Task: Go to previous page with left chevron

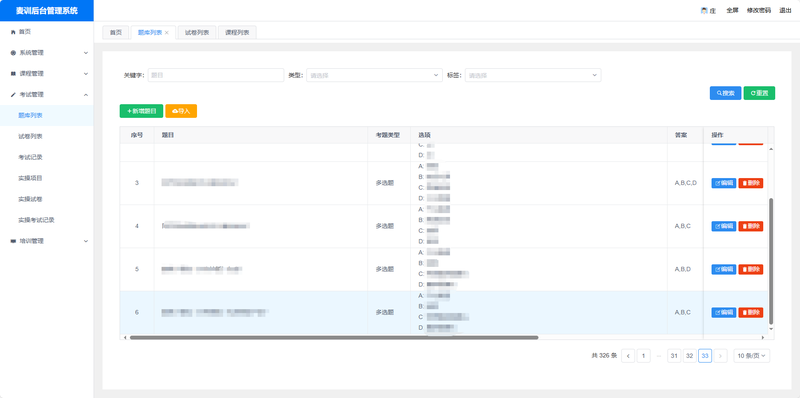Action: [x=628, y=356]
